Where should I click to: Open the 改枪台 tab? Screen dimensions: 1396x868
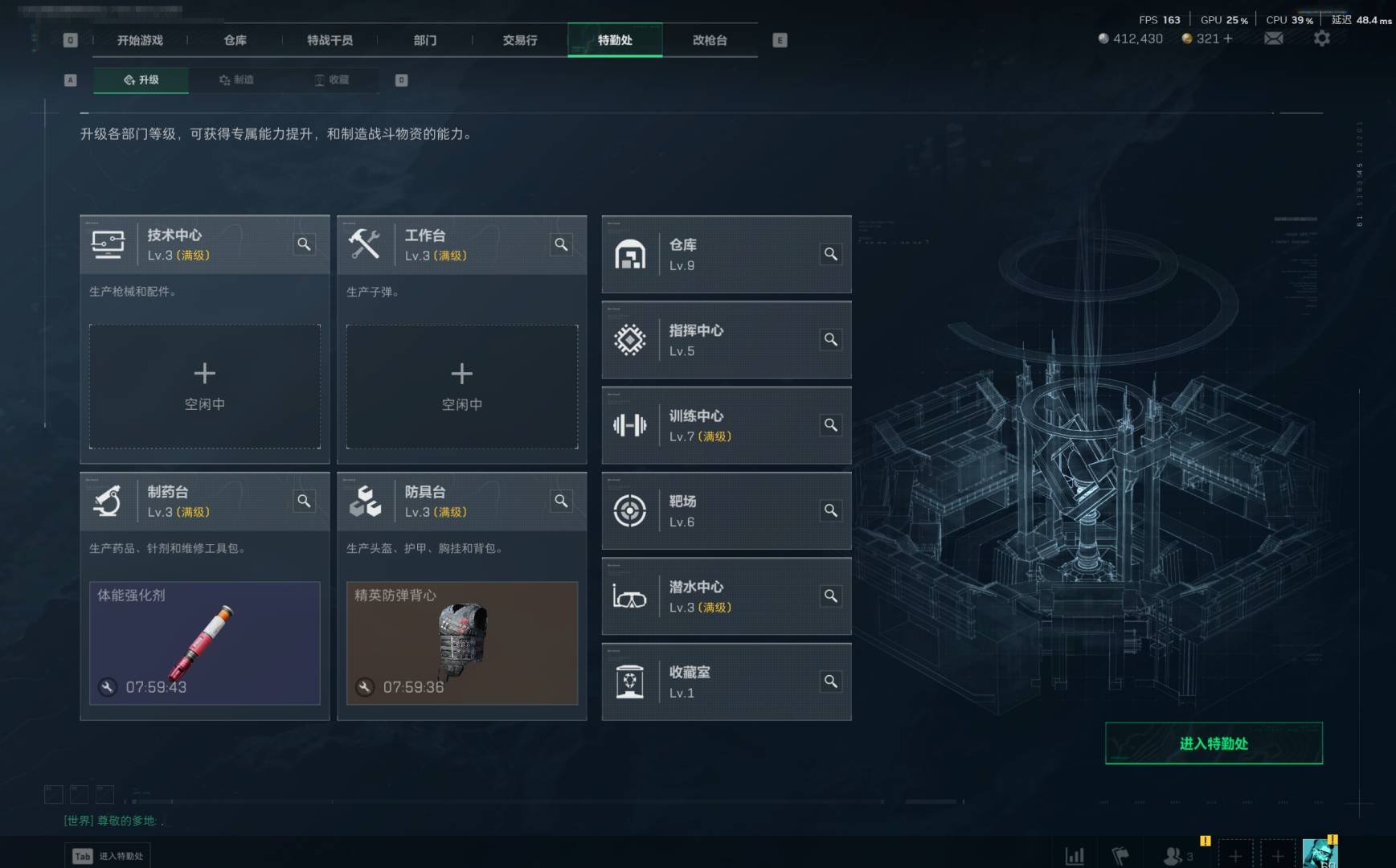tap(710, 40)
